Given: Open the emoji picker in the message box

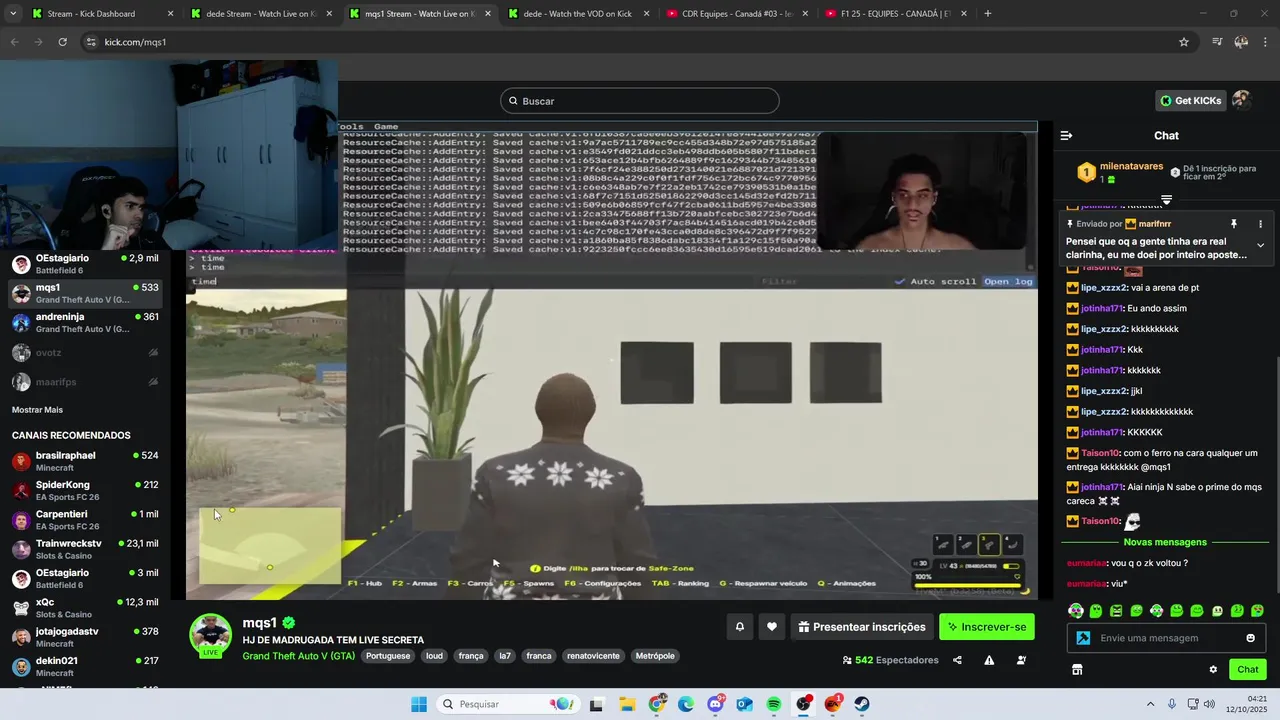Looking at the screenshot, I should pyautogui.click(x=1250, y=638).
